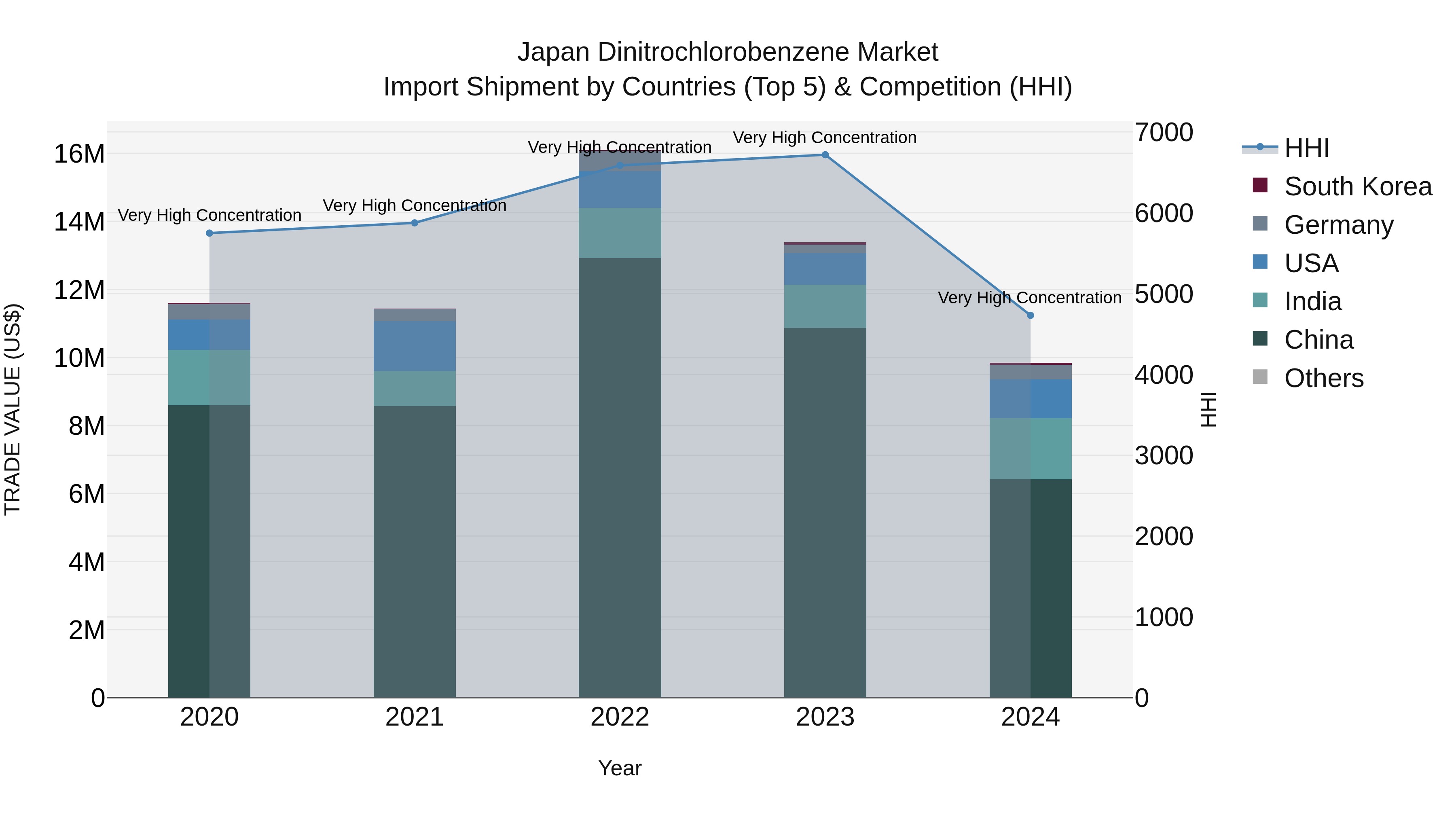The width and height of the screenshot is (1456, 819).
Task: Click the 2022 x-axis label
Action: 620,717
